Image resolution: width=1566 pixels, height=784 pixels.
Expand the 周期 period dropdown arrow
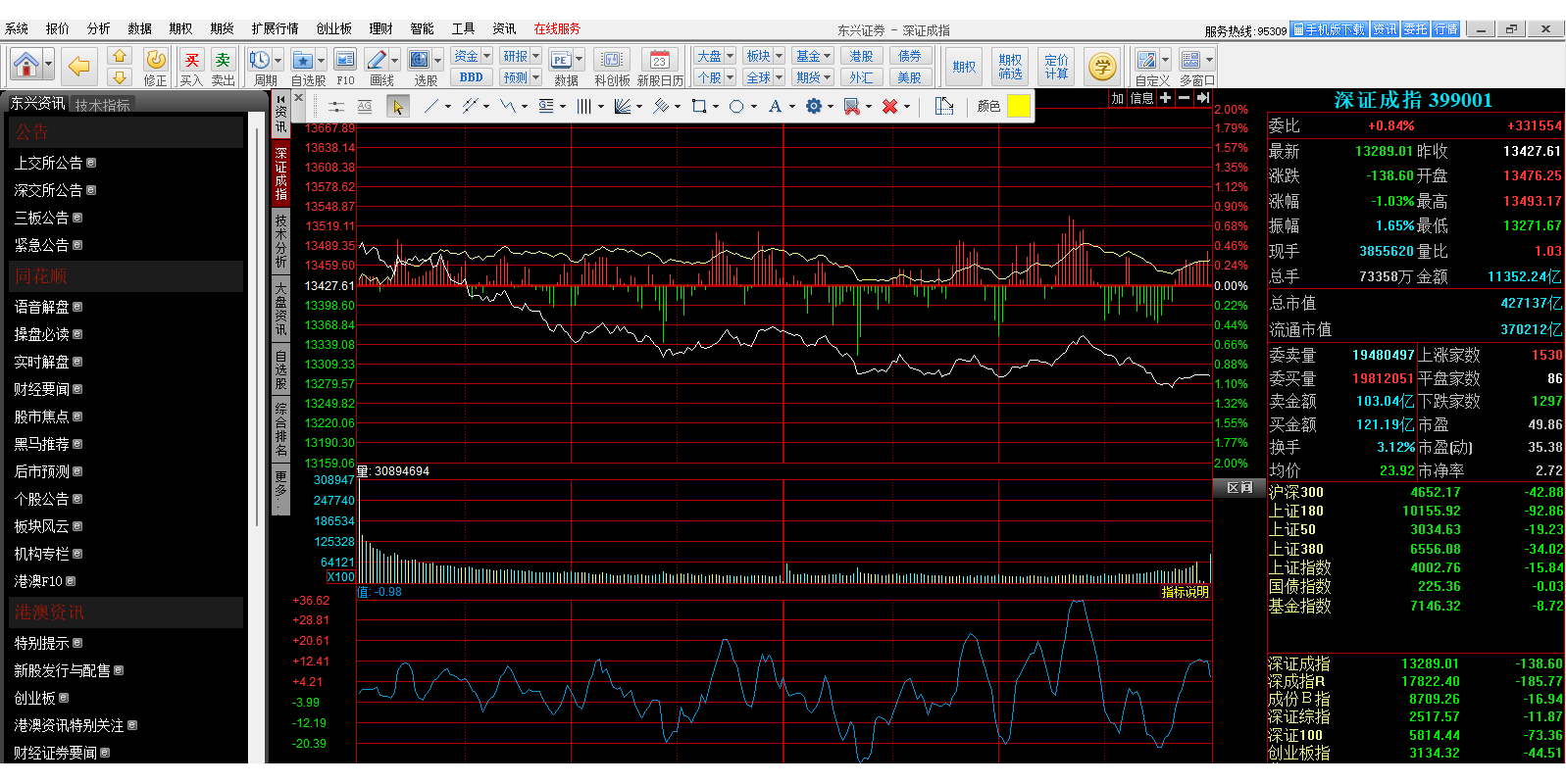tap(278, 61)
